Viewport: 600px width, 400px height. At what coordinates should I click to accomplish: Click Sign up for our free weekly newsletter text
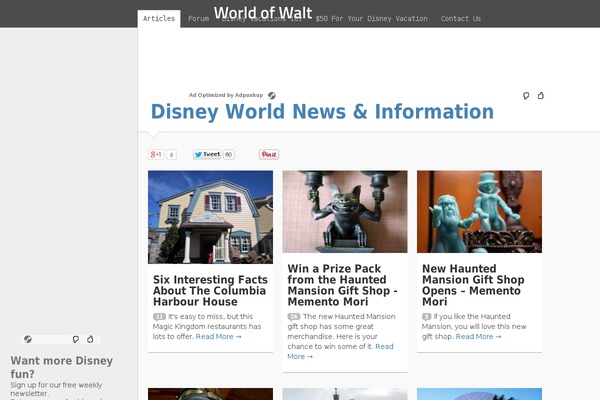(57, 389)
